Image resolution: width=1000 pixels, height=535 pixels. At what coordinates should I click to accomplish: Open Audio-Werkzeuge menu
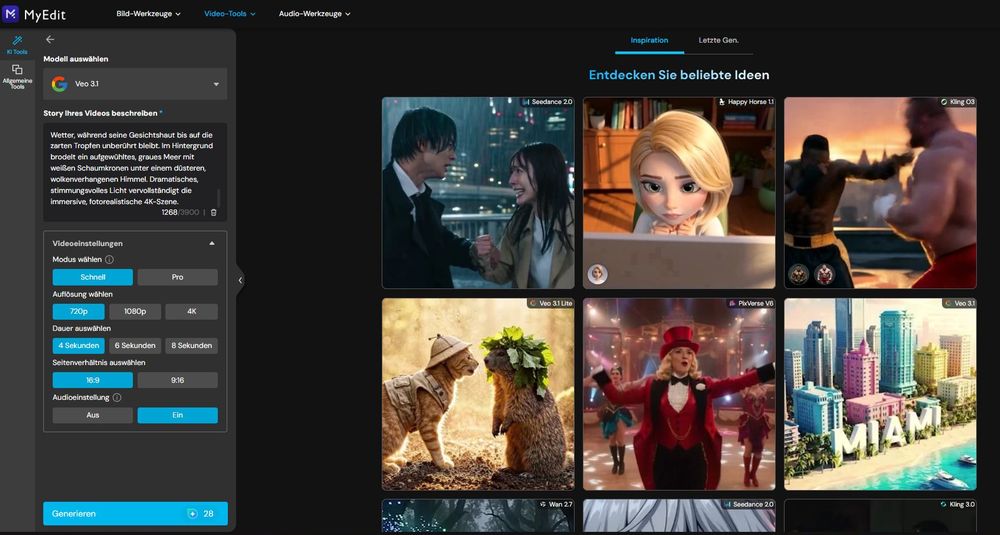314,13
